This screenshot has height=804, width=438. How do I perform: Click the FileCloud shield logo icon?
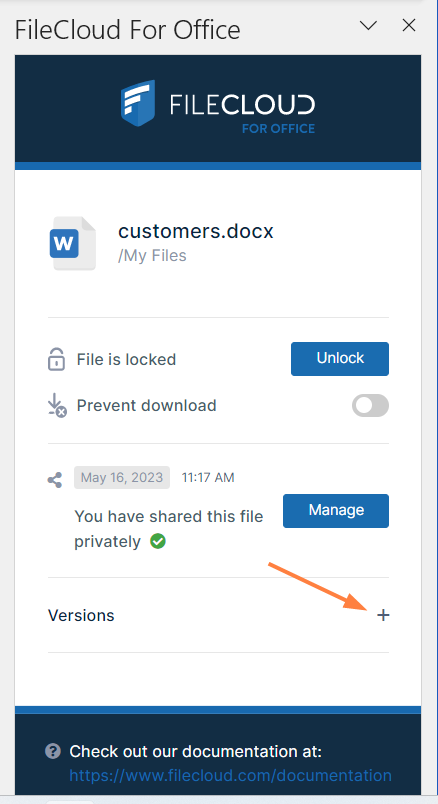pyautogui.click(x=137, y=103)
